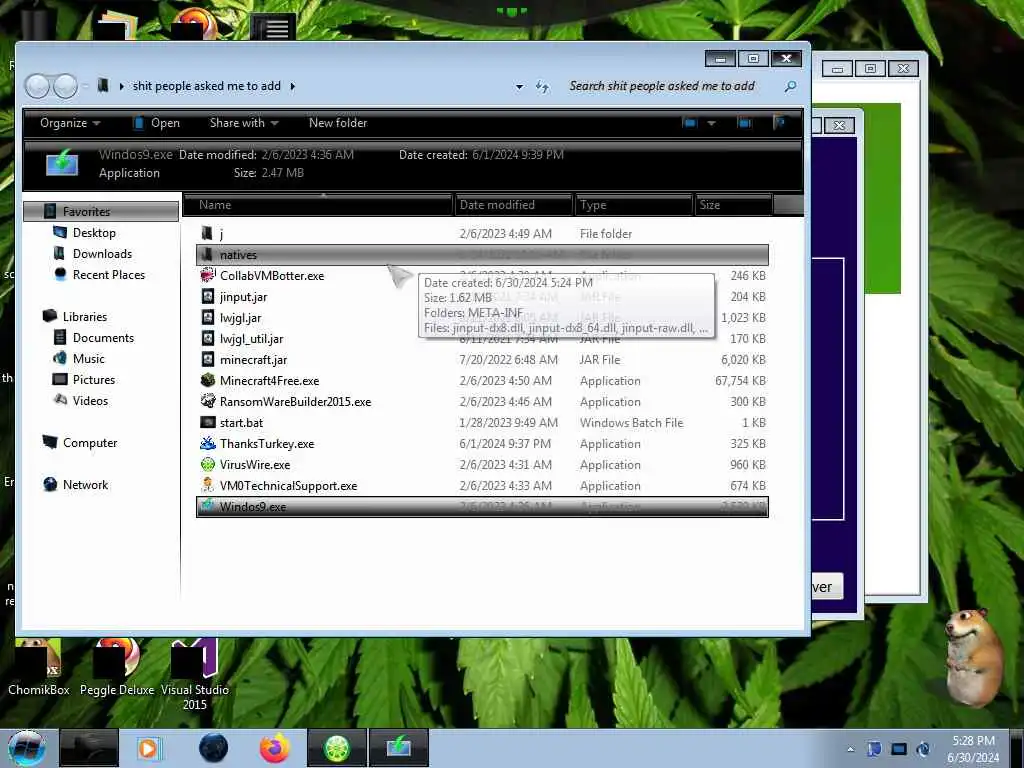This screenshot has width=1024, height=768.
Task: Expand breadcrumb arrow before folder name
Action: (x=121, y=86)
